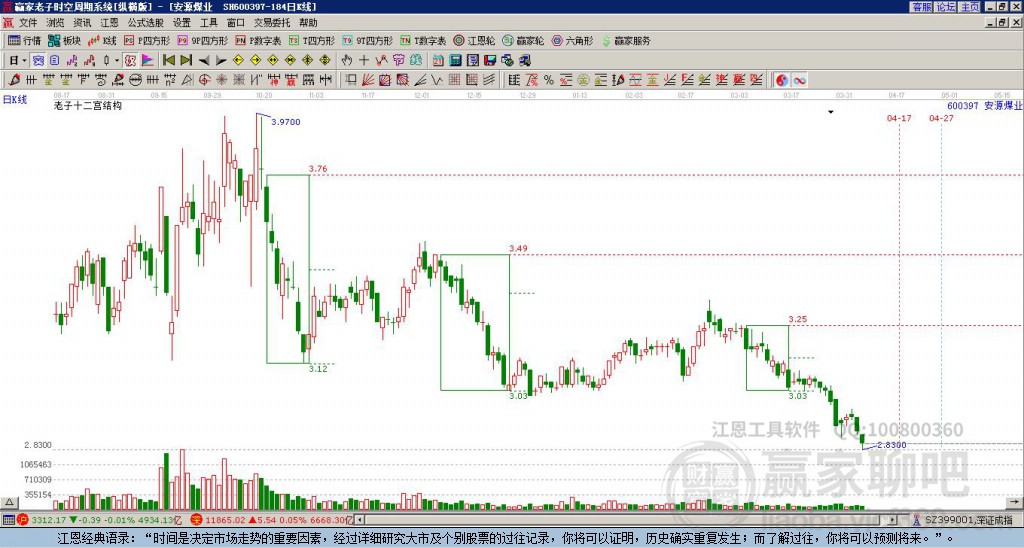The image size is (1024, 548).
Task: Open the T四方形 tool
Action: [312, 40]
